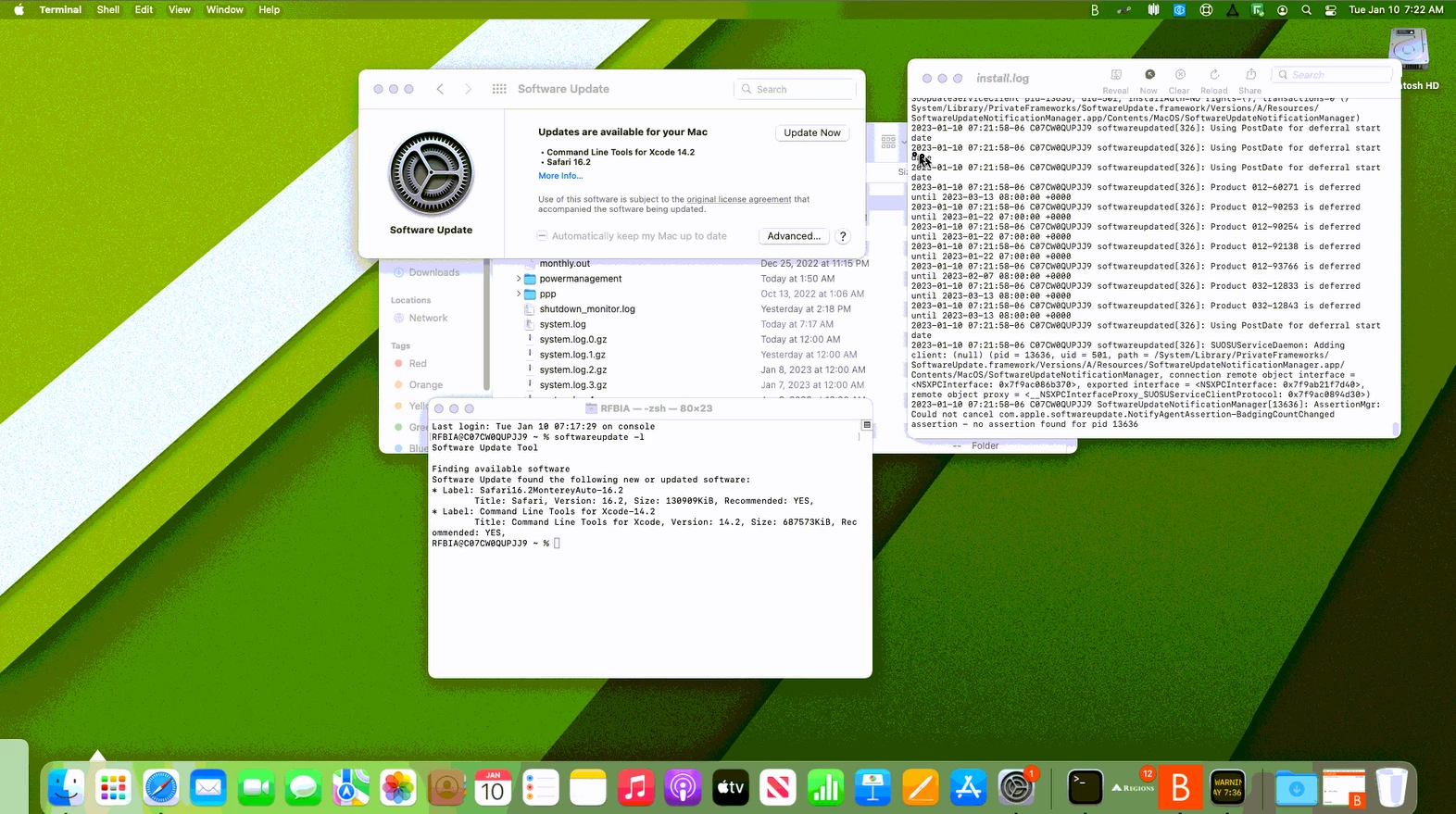Open Console app from the Dock
This screenshot has width=1456, height=814.
tap(1228, 788)
